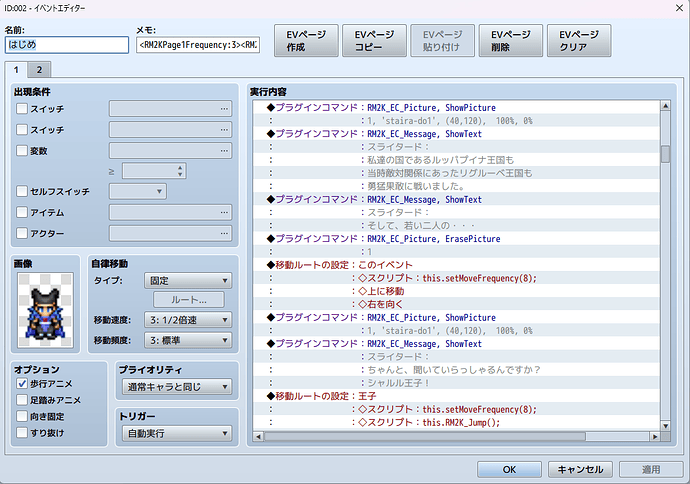Enable the first スイッチ condition checkbox
The height and width of the screenshot is (484, 690).
click(x=22, y=108)
